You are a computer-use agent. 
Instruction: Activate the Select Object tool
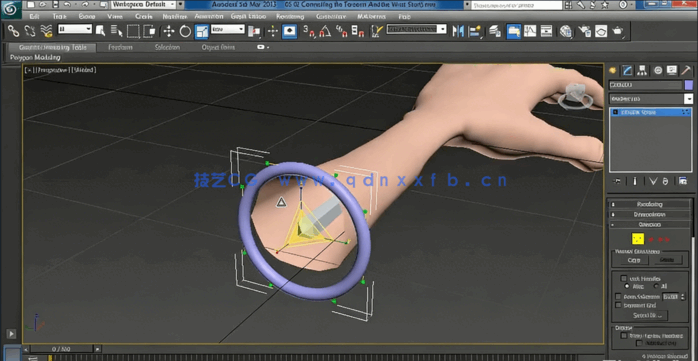(x=101, y=31)
